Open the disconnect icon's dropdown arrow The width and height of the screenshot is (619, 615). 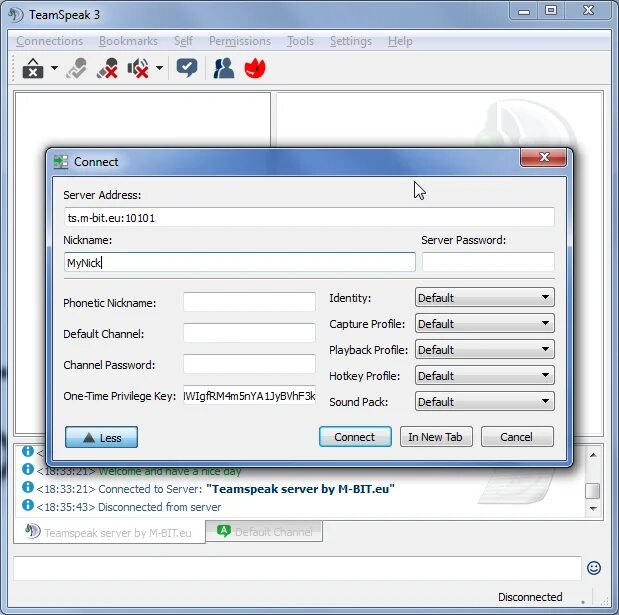(x=54, y=68)
